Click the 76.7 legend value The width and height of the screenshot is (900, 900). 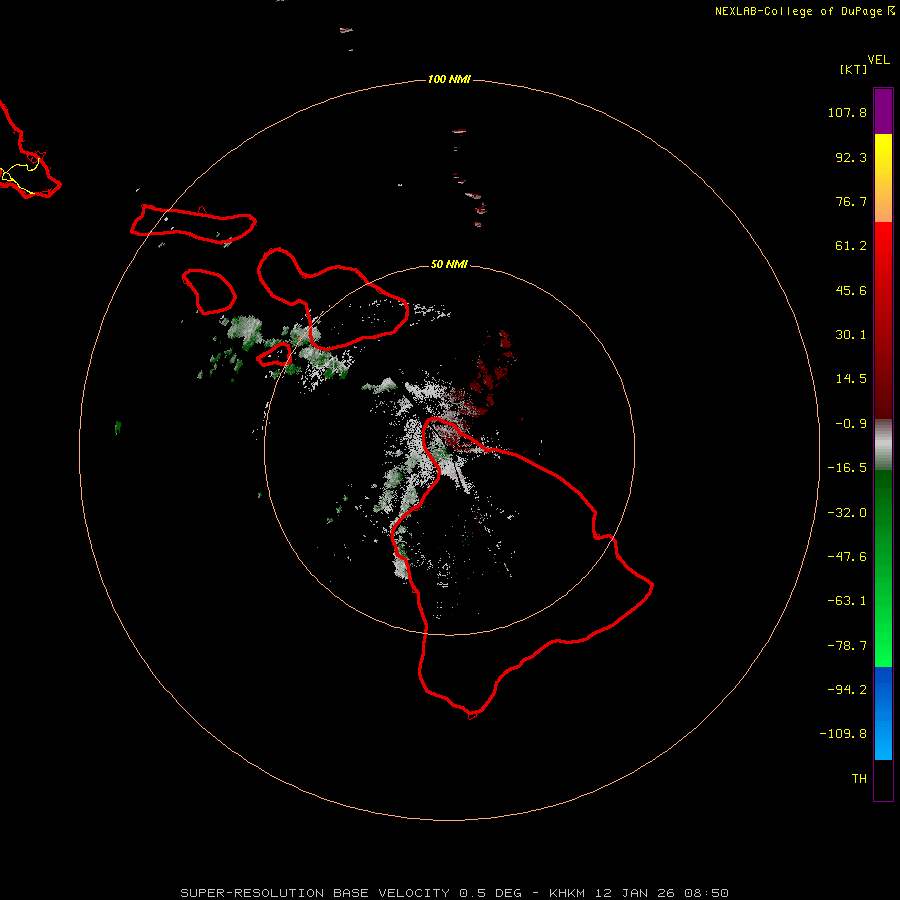pos(851,201)
